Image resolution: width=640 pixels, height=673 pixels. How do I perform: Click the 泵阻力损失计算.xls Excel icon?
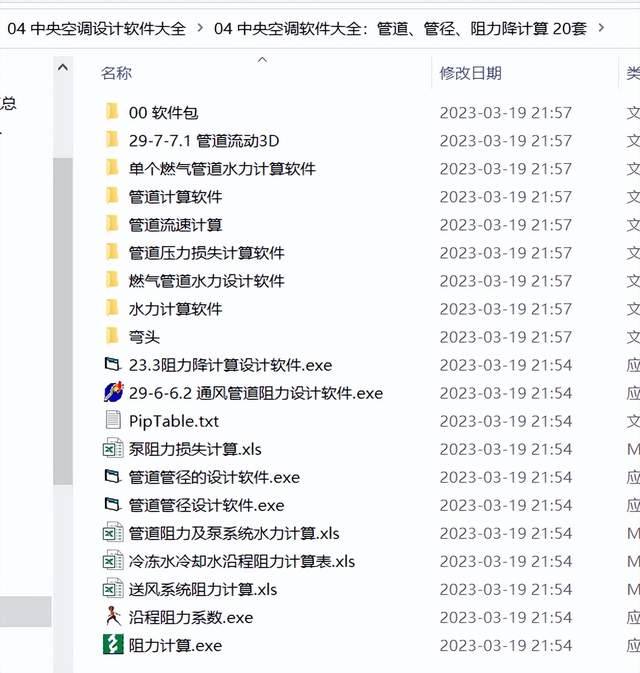click(x=113, y=449)
